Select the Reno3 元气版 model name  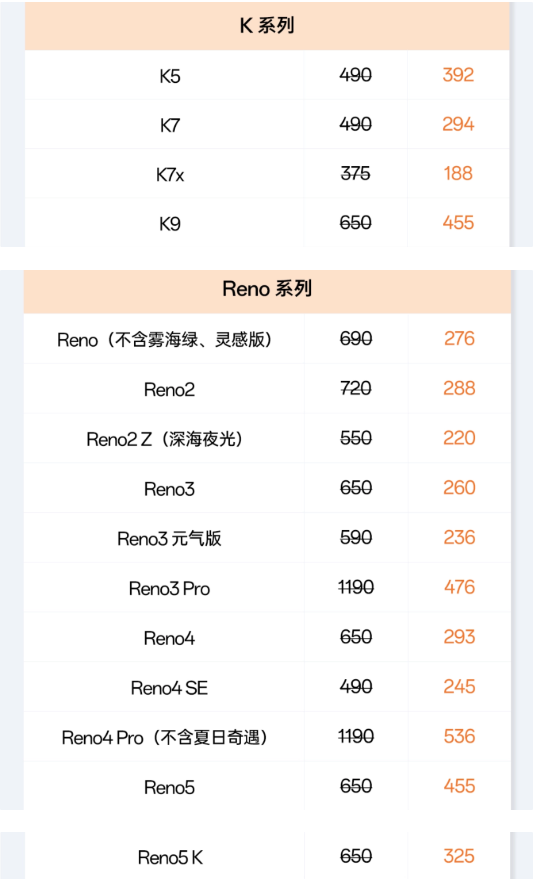(169, 539)
